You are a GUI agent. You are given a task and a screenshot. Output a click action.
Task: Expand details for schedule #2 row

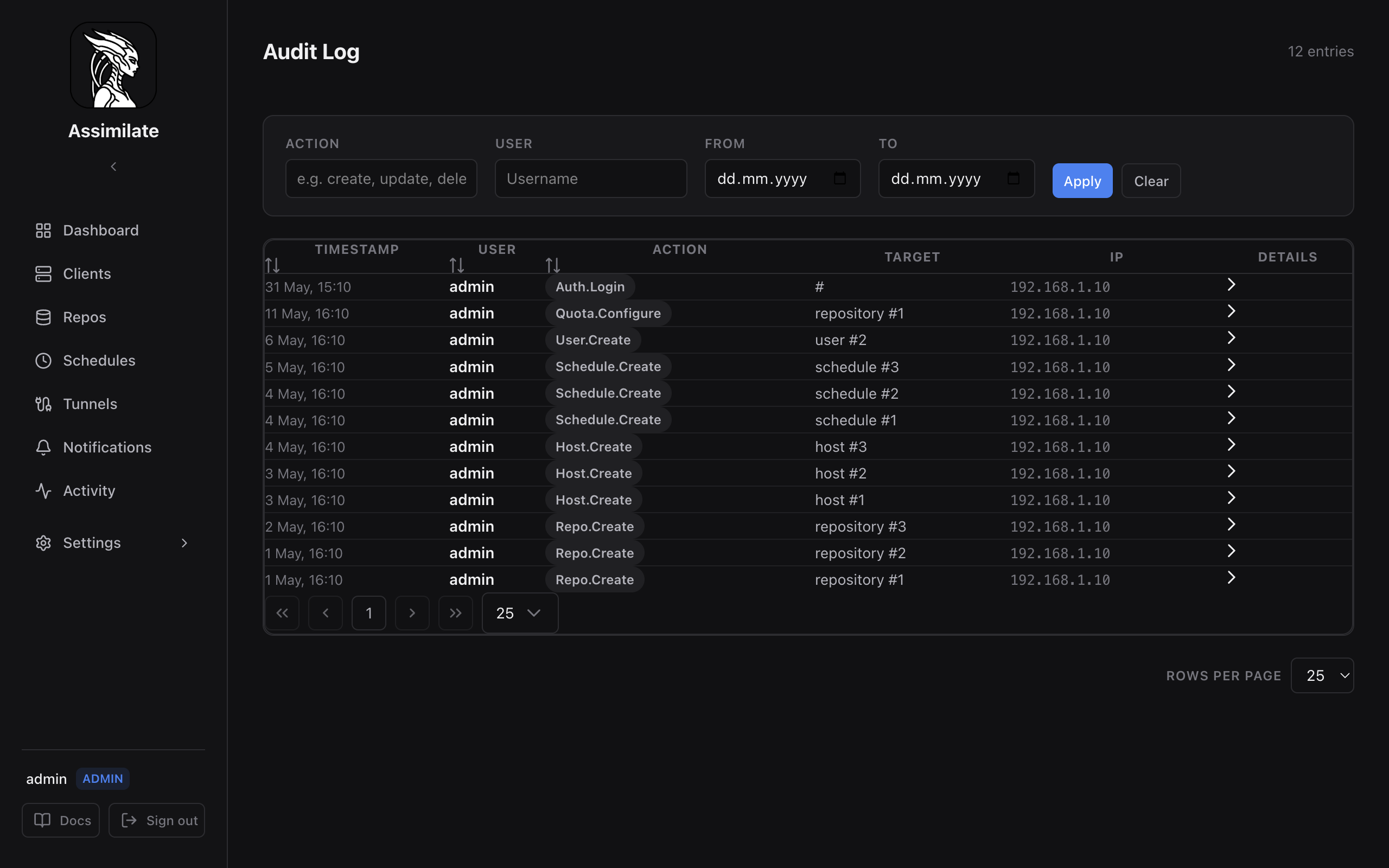pos(1231,392)
